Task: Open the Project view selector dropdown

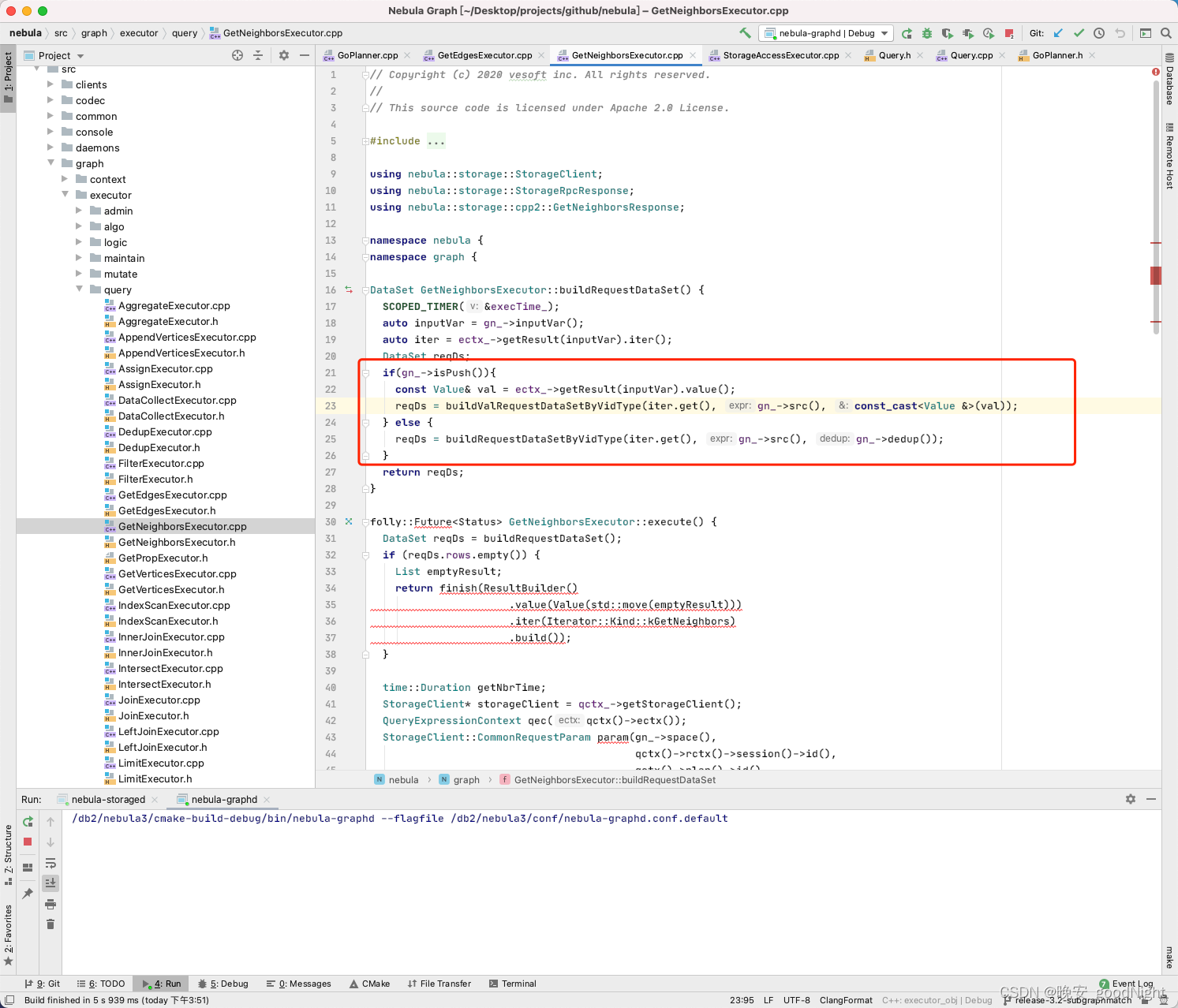Action: pyautogui.click(x=54, y=55)
